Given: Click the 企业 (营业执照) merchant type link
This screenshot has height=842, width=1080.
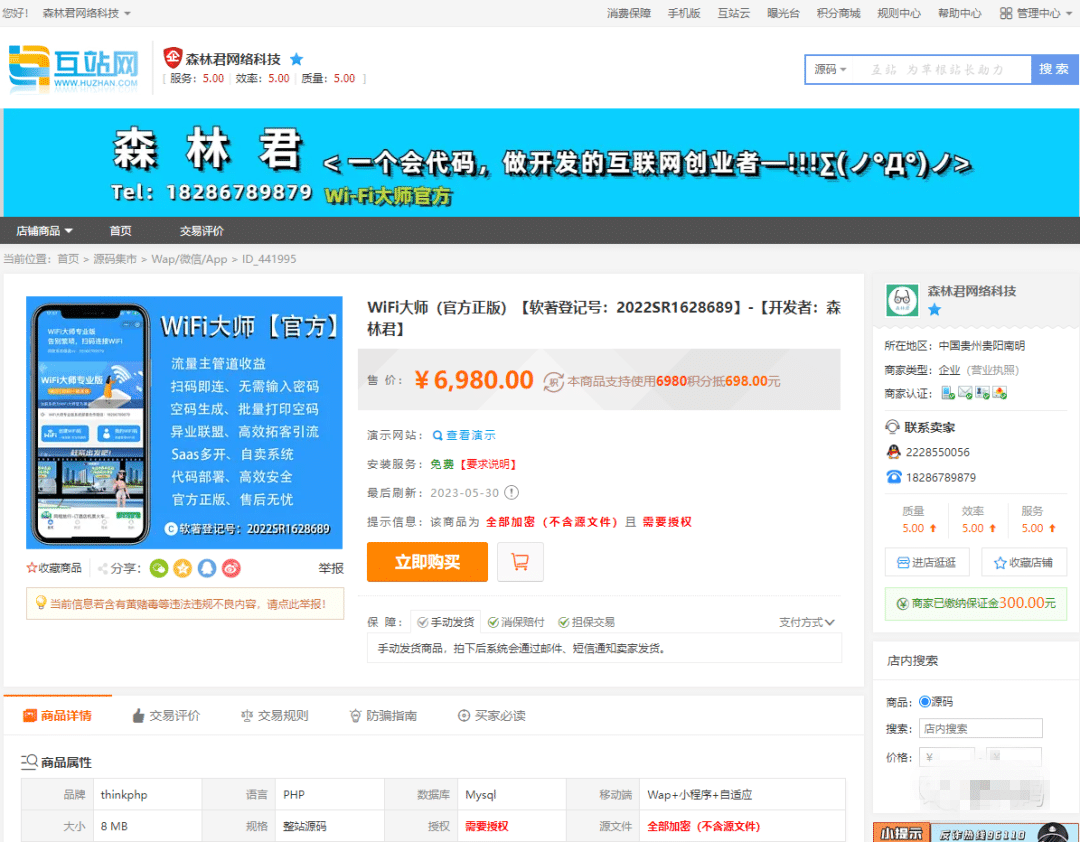Looking at the screenshot, I should 978,370.
